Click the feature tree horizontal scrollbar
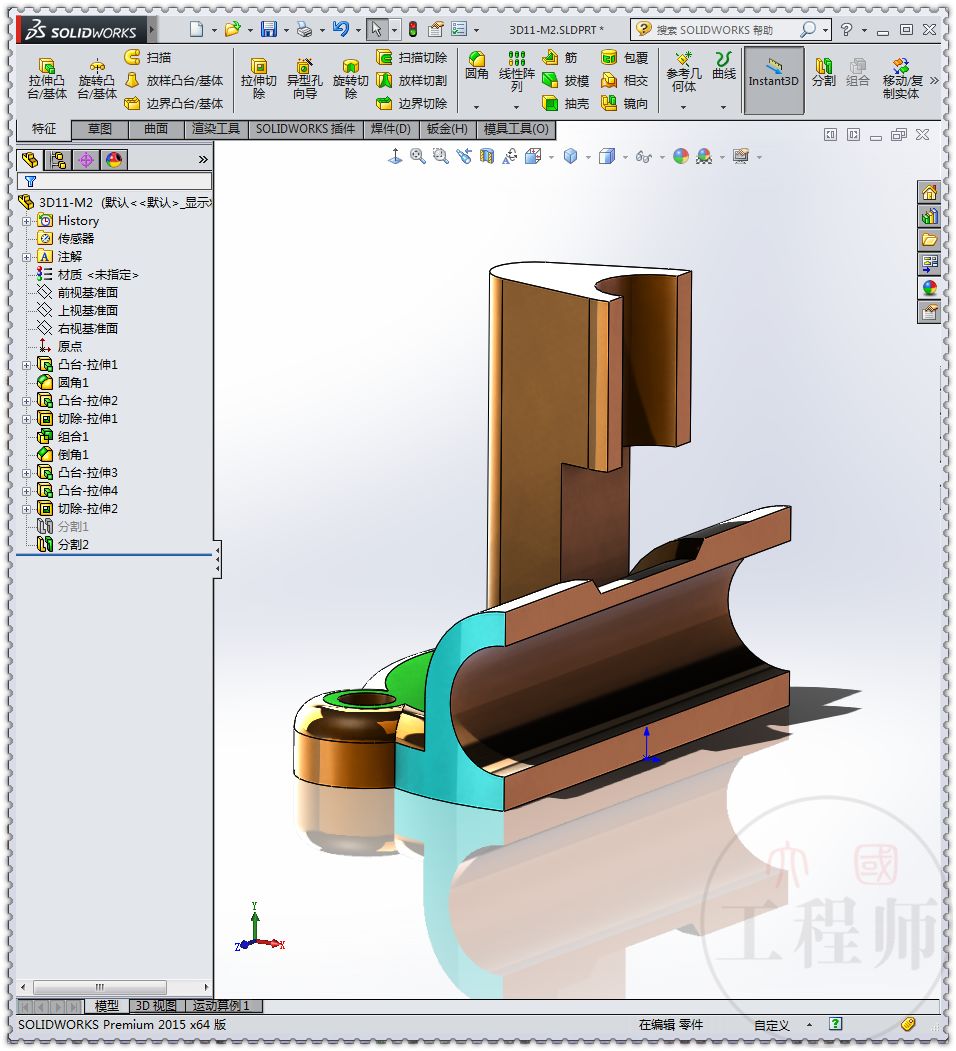Viewport: 956px width, 1051px height. [x=99, y=987]
